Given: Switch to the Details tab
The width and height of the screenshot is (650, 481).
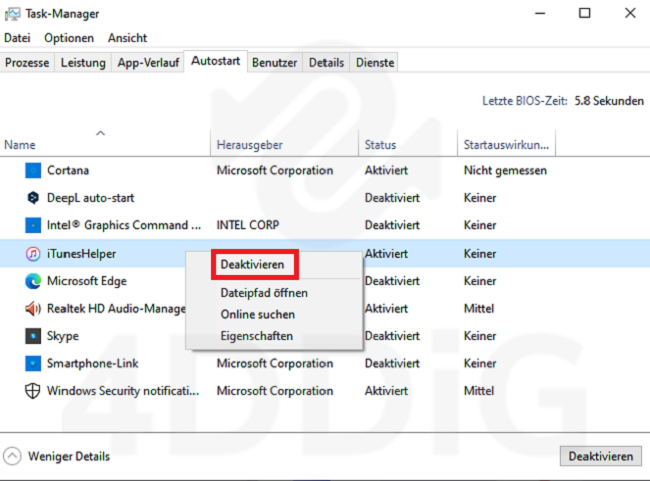Looking at the screenshot, I should [x=326, y=63].
